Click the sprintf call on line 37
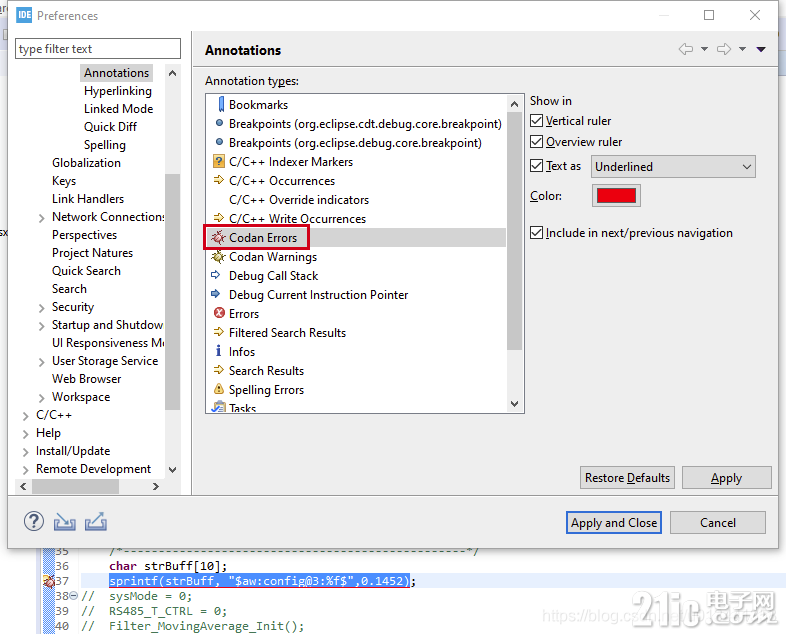 (x=259, y=581)
